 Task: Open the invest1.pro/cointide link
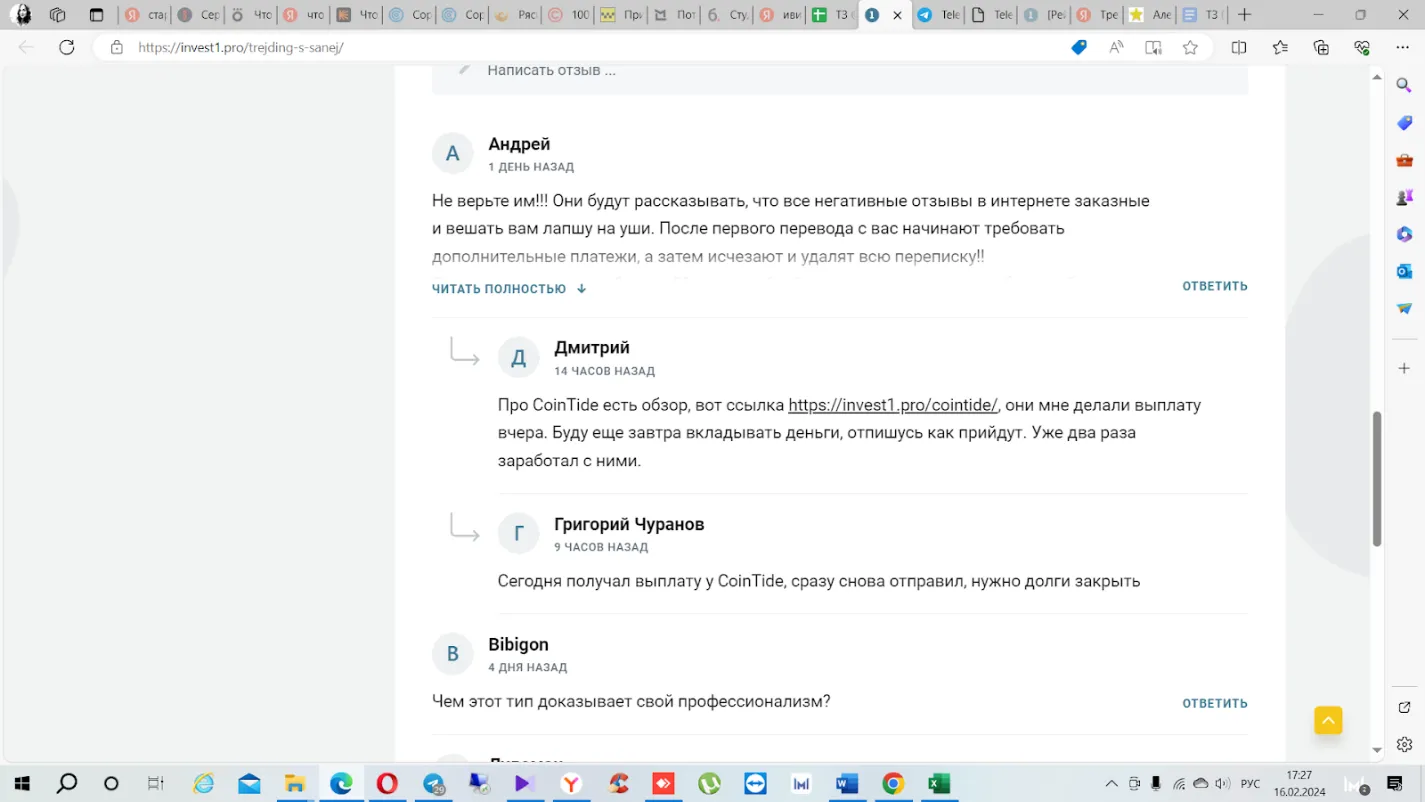(893, 405)
